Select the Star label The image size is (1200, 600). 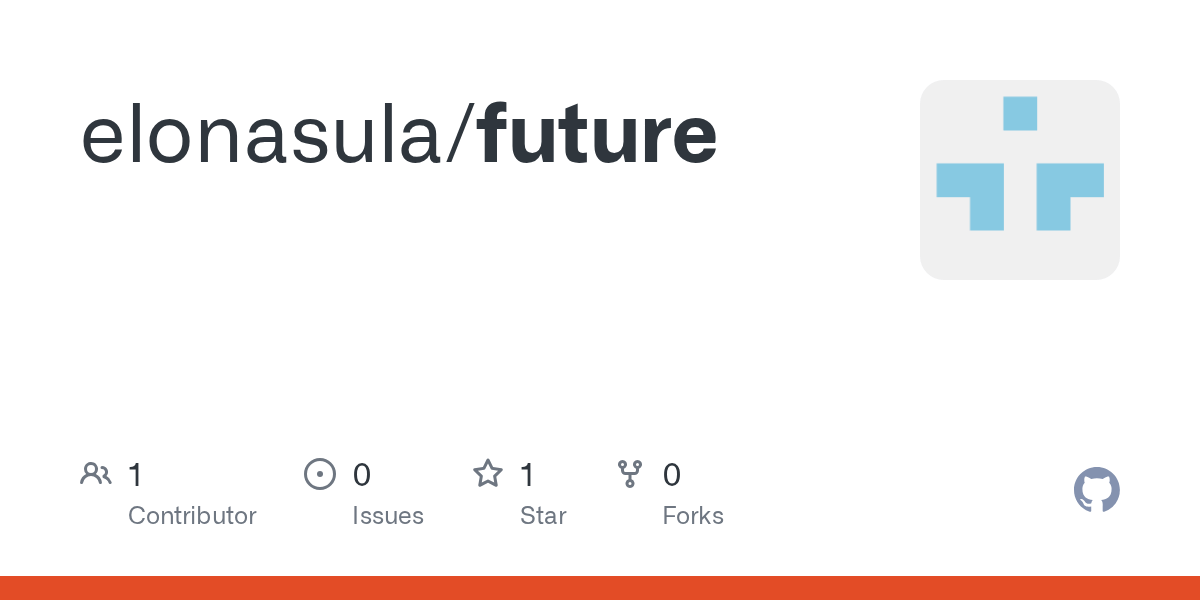(x=543, y=516)
